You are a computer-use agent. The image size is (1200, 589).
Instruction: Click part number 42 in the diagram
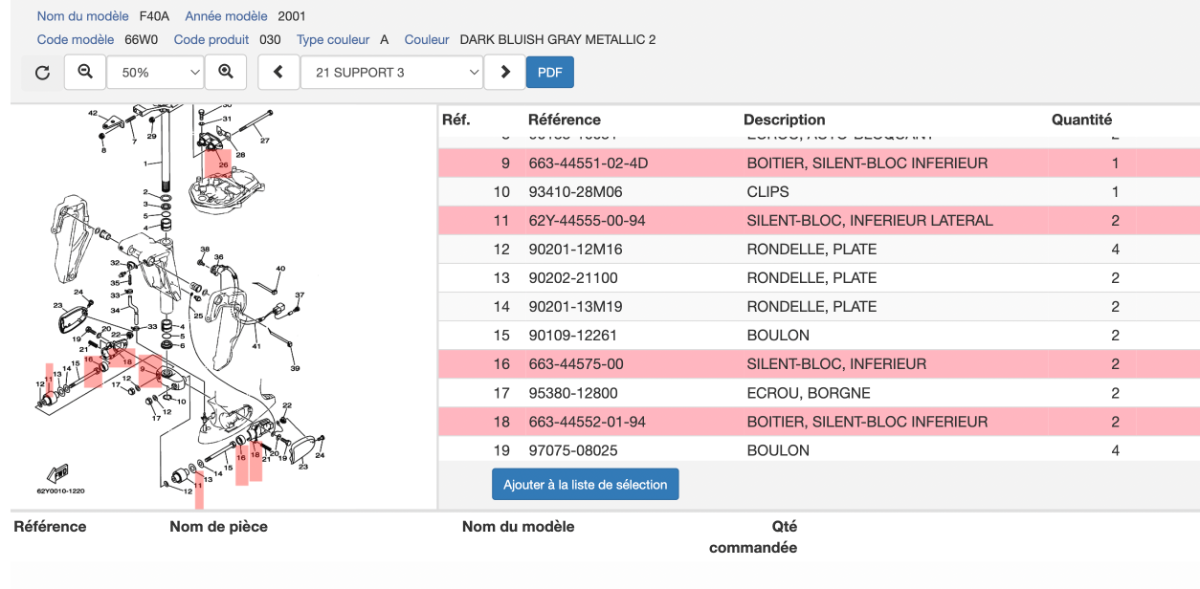93,113
